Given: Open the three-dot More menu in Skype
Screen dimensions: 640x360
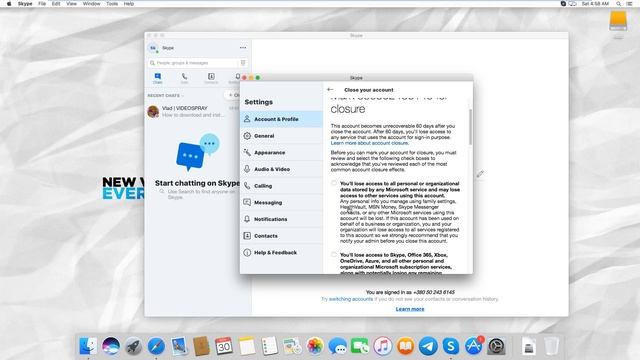Looking at the screenshot, I should point(243,48).
